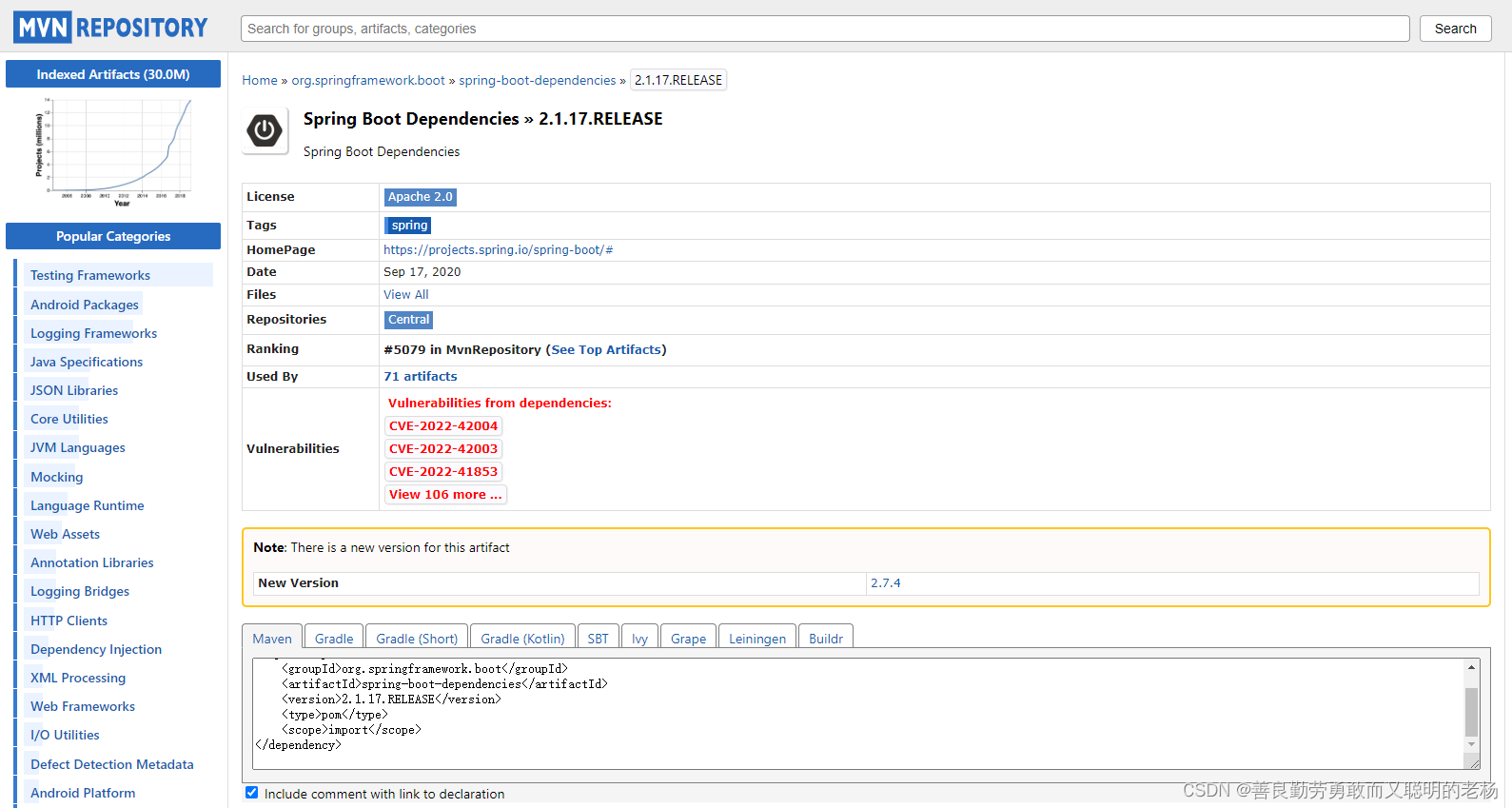Open JVM Languages category
Image resolution: width=1512 pixels, height=808 pixels.
(x=78, y=447)
